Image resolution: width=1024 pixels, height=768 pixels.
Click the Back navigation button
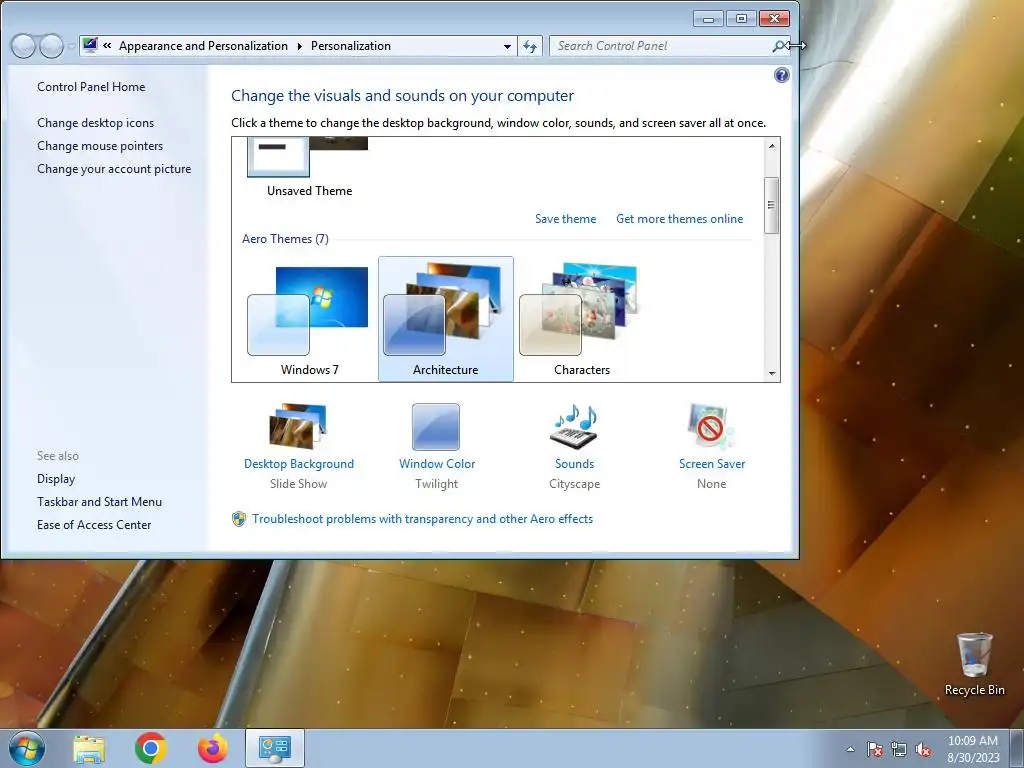23,46
